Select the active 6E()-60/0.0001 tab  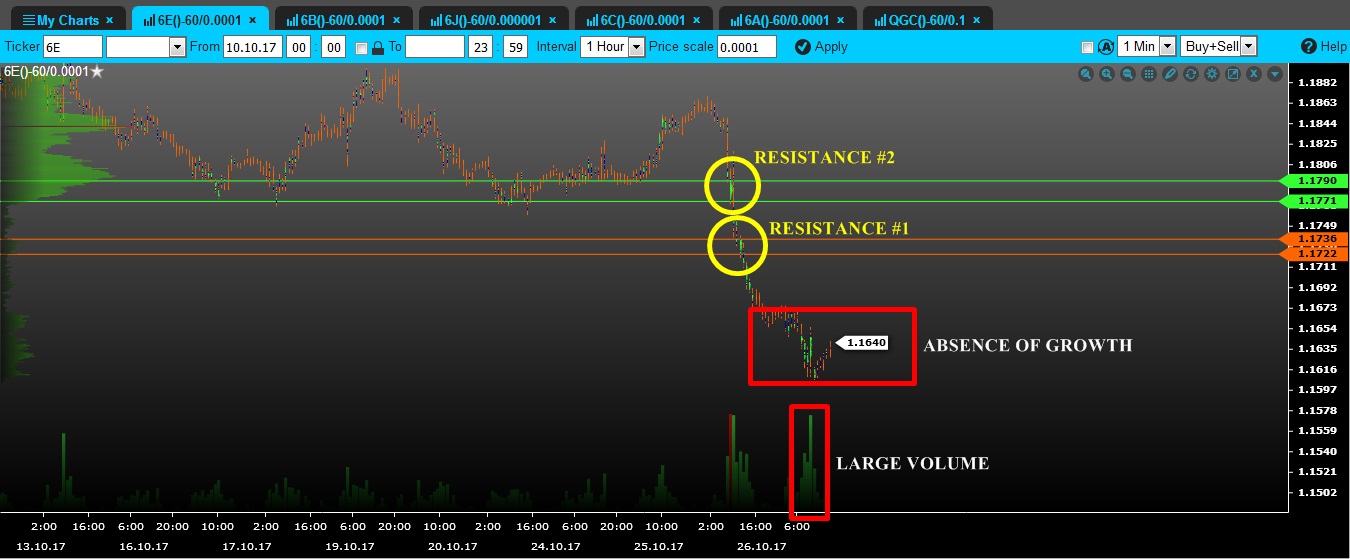point(199,20)
